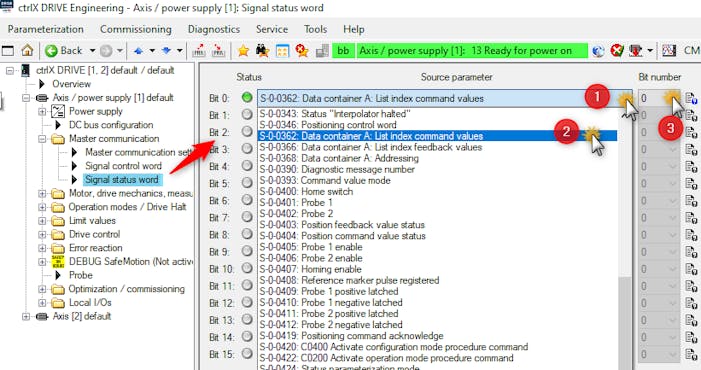Click the grey Forward navigation icon
Screen dimensions: 701x370
(106, 51)
